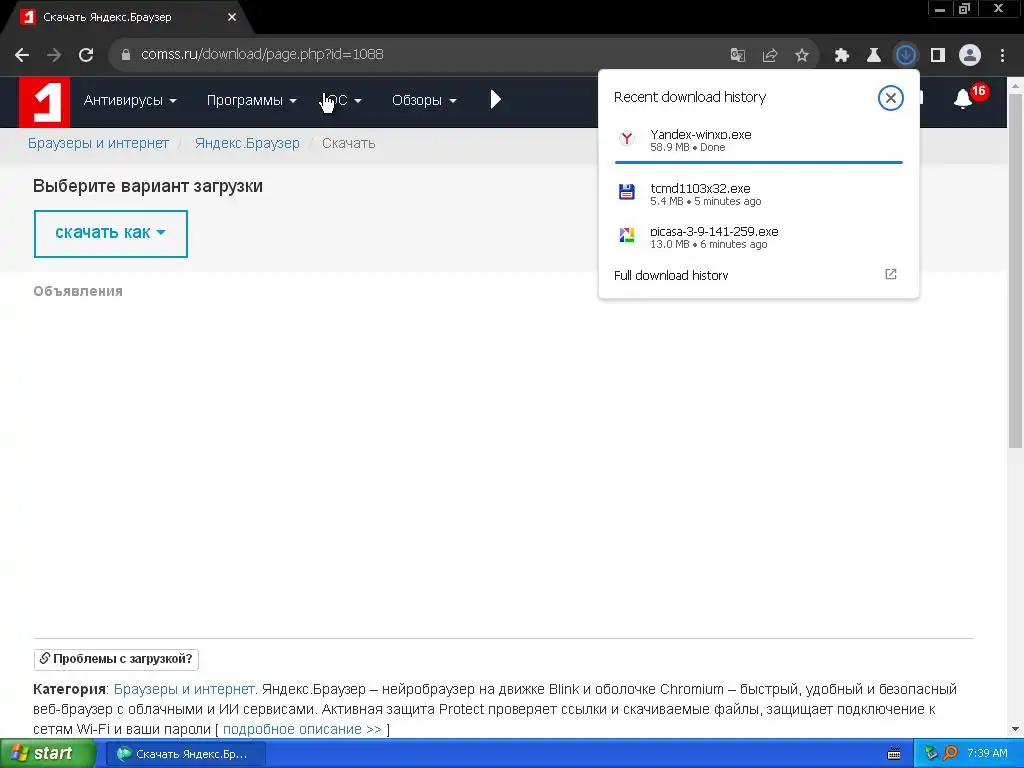Click the forward navigation arrow
Viewport: 1024px width, 768px height.
54,55
